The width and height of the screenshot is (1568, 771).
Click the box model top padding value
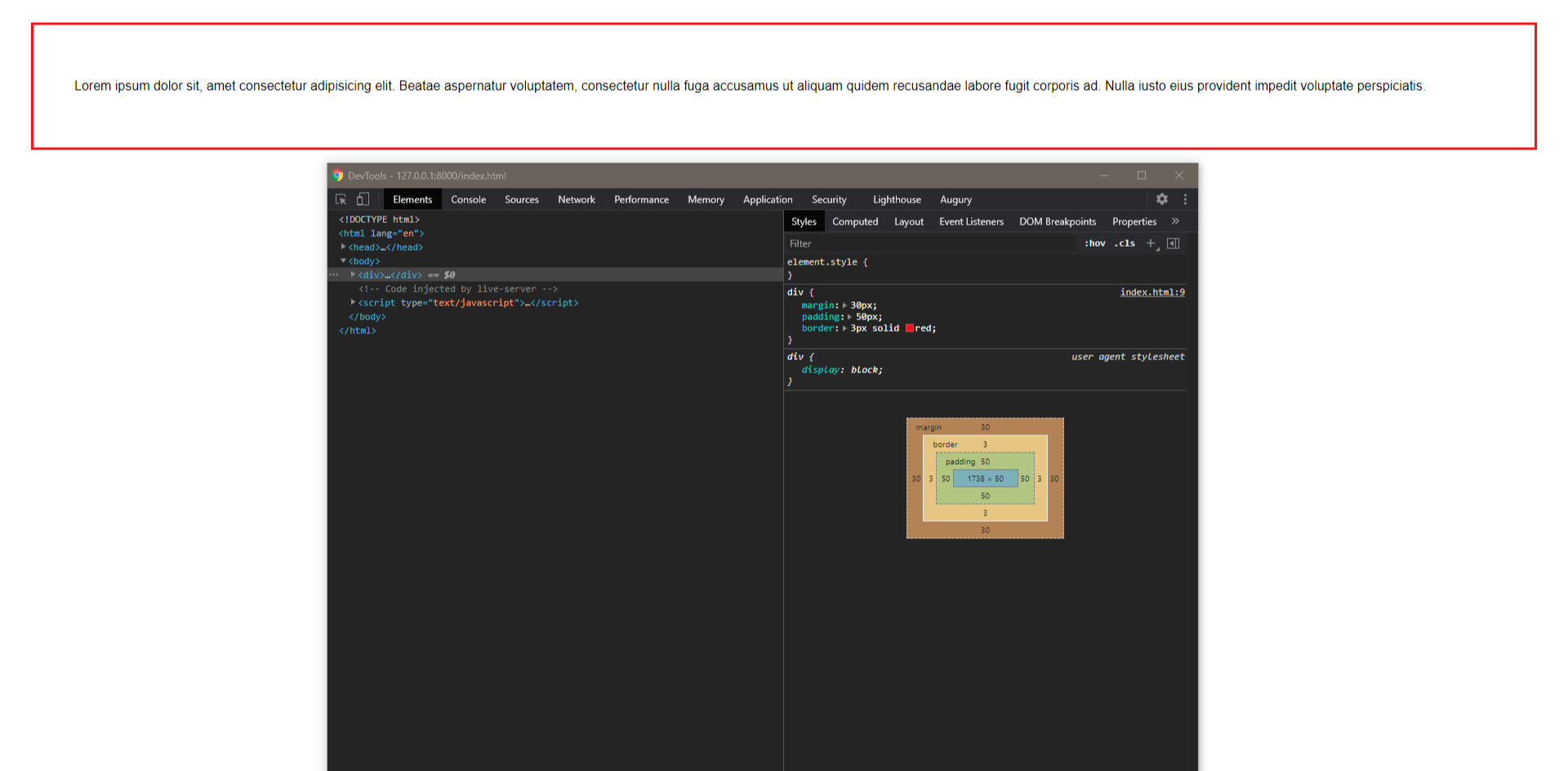pyautogui.click(x=985, y=461)
